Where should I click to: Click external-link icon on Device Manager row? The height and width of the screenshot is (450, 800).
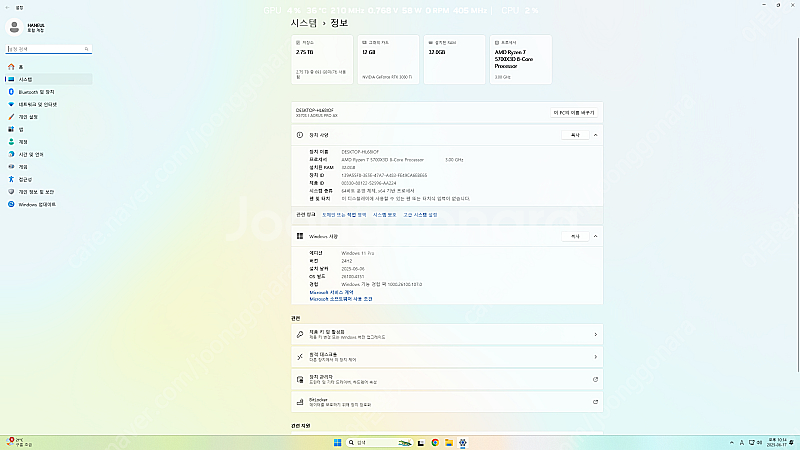point(595,380)
